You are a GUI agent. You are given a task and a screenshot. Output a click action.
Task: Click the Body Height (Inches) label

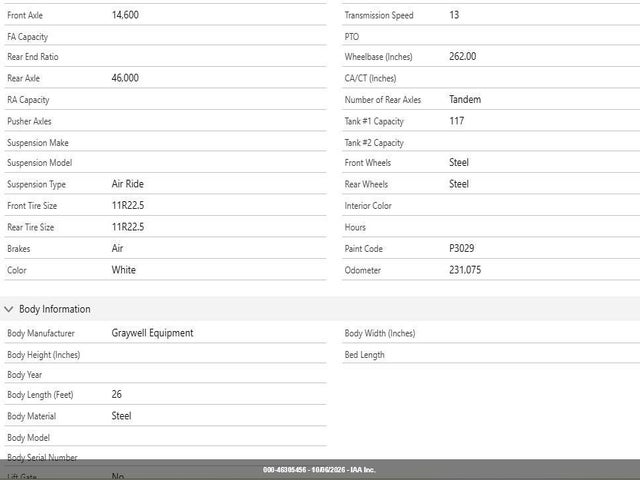click(44, 355)
